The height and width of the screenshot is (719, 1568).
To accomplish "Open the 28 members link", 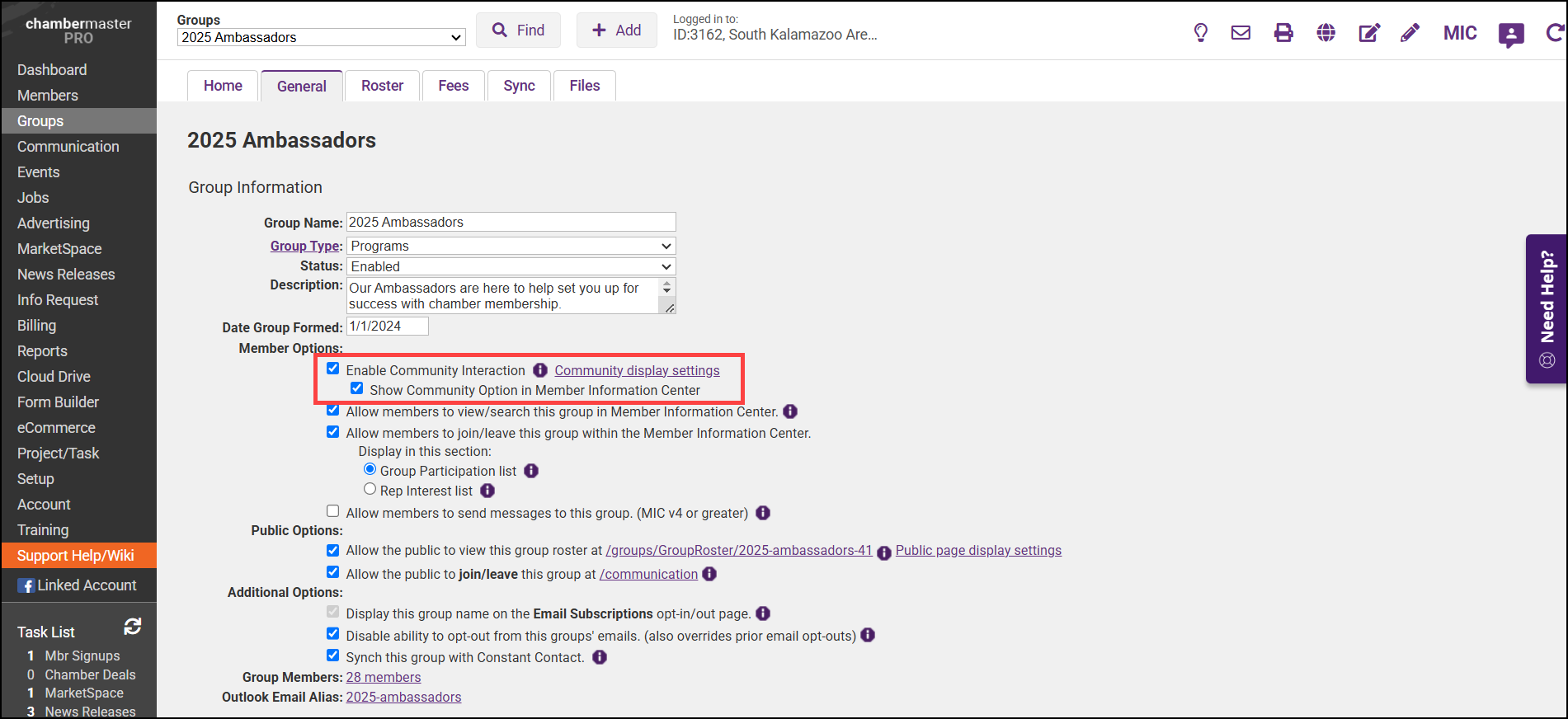I will [383, 677].
